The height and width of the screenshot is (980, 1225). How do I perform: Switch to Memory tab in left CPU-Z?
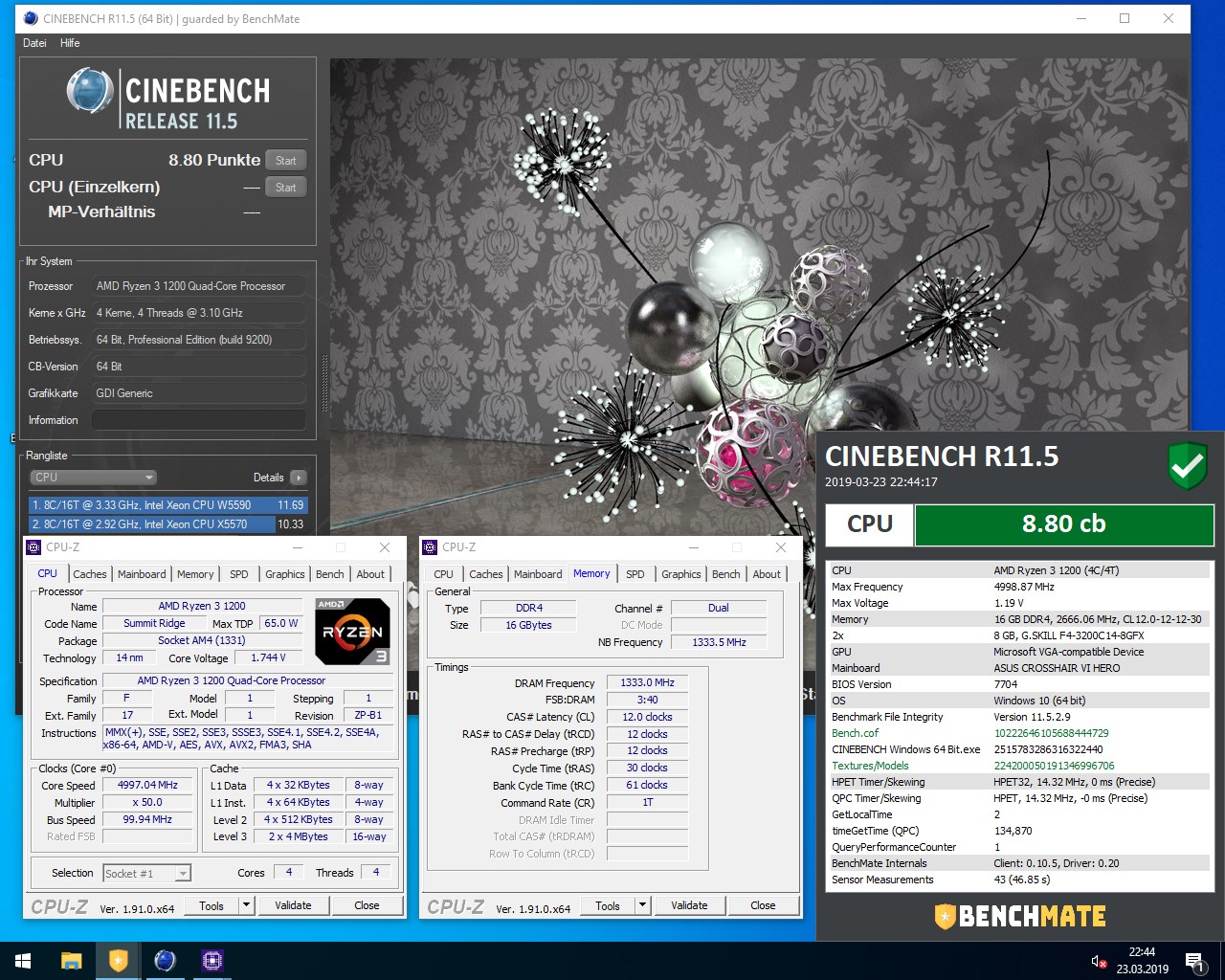(195, 574)
